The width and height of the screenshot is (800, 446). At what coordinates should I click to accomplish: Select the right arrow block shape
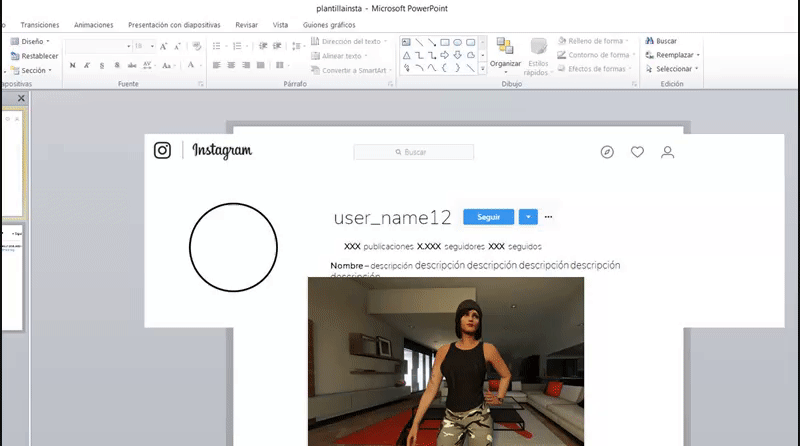pos(445,55)
